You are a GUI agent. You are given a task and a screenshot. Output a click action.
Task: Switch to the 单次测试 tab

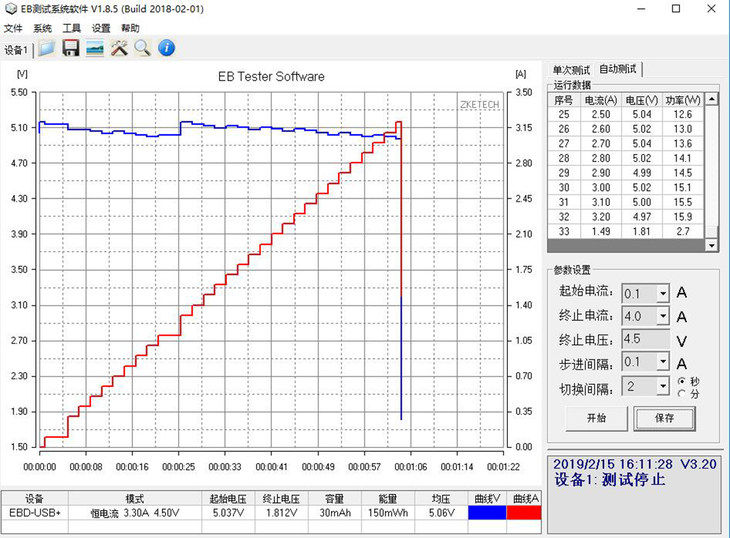tap(571, 70)
